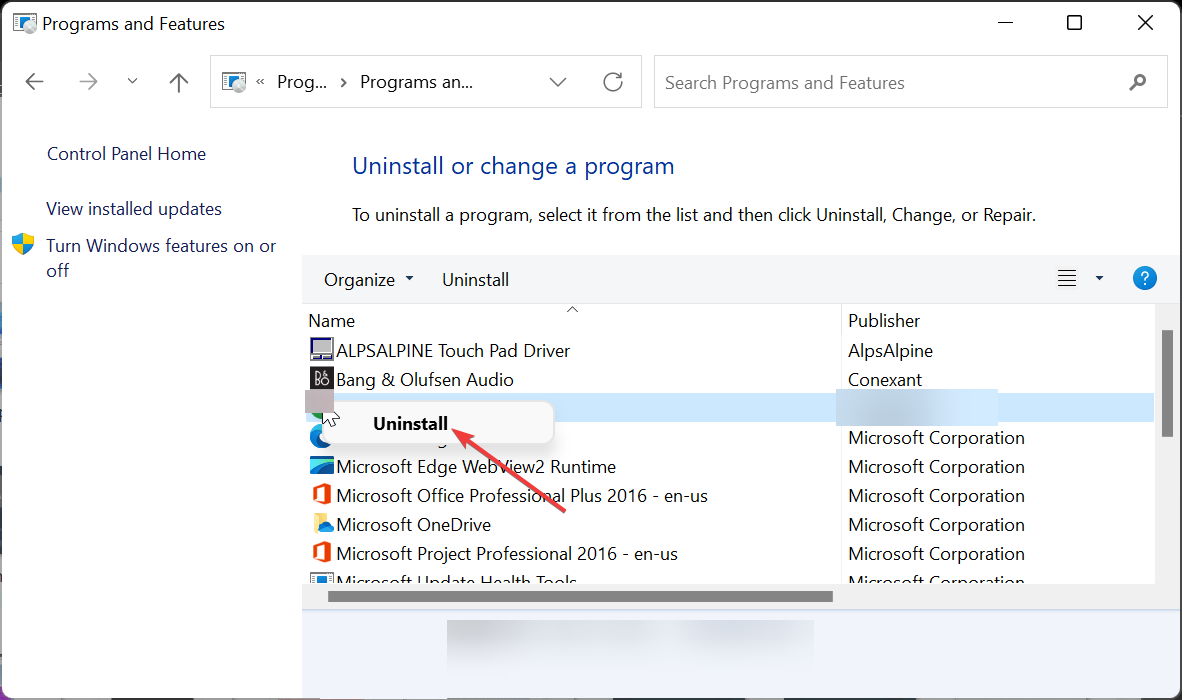Switch list view using the details view icon
Screen dimensions: 1182x700
pyautogui.click(x=1066, y=278)
